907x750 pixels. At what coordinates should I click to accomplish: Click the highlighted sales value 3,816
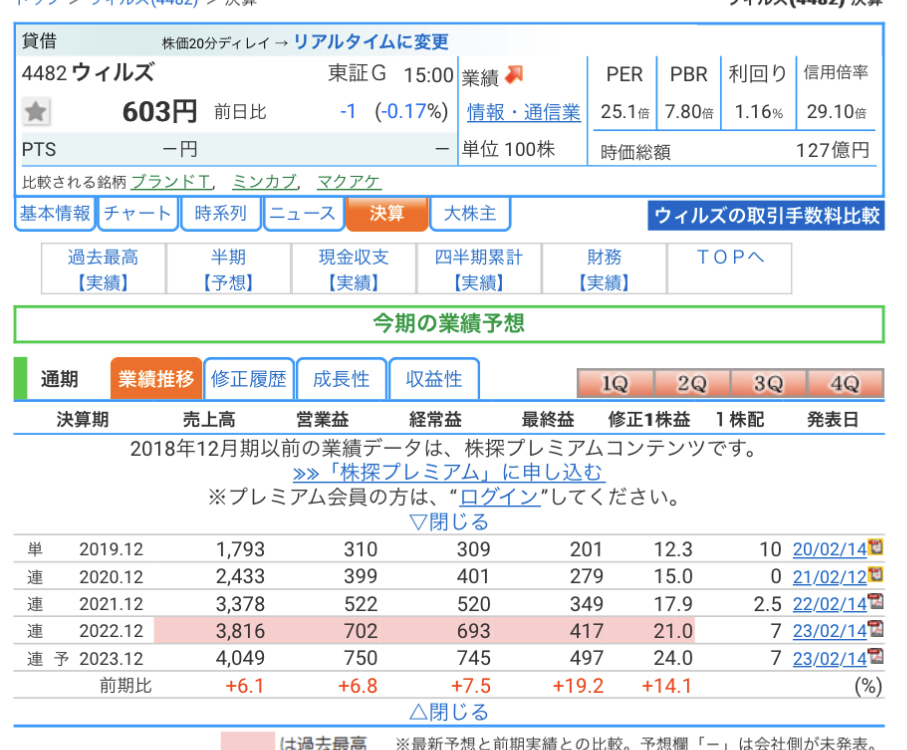coord(240,631)
